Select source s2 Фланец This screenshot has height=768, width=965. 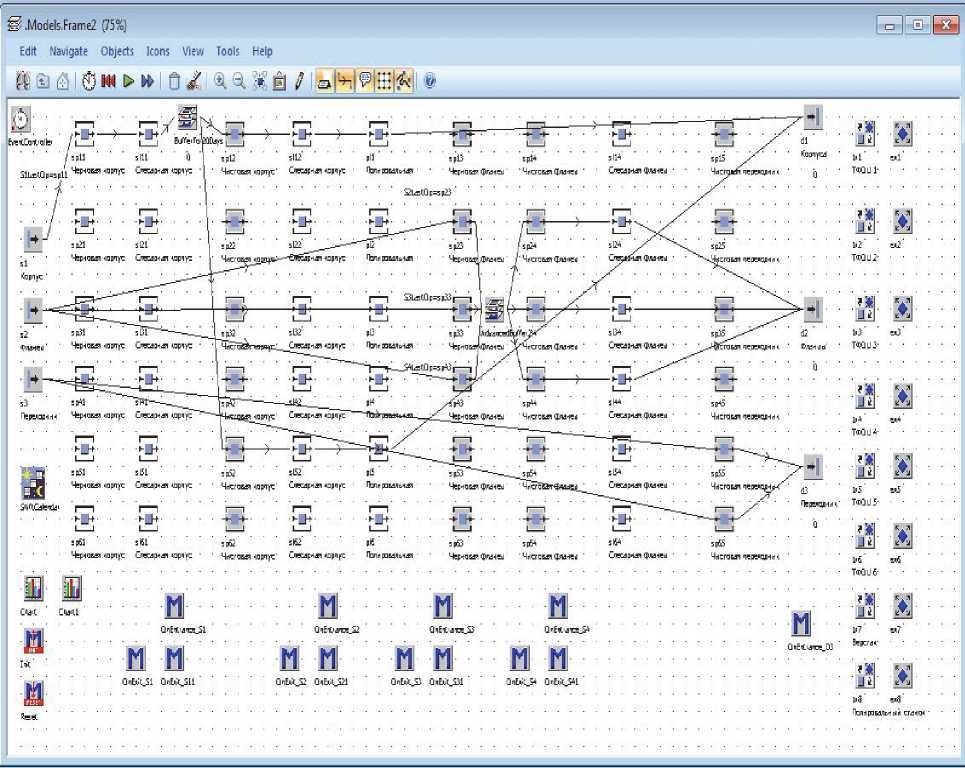tap(33, 310)
